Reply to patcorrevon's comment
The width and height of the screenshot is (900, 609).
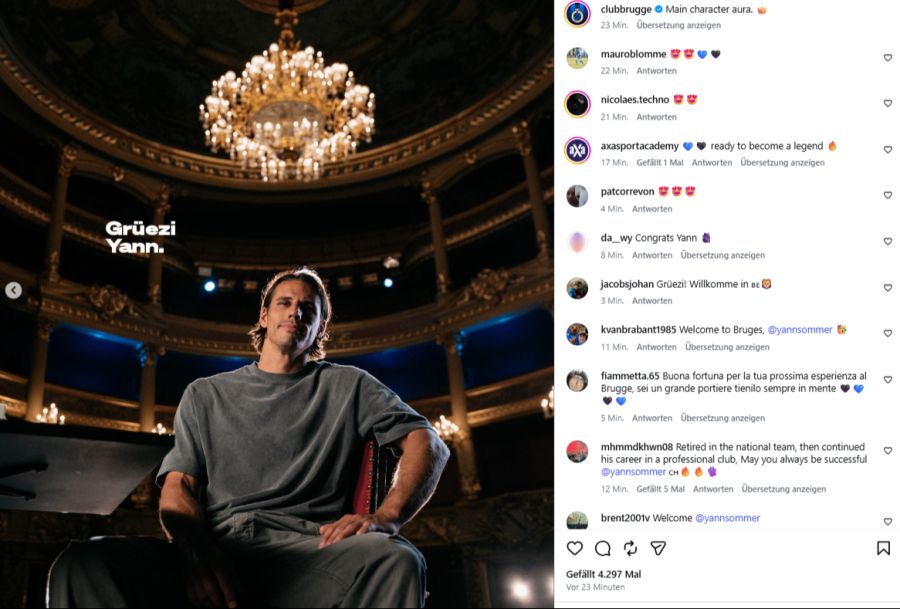pos(652,209)
